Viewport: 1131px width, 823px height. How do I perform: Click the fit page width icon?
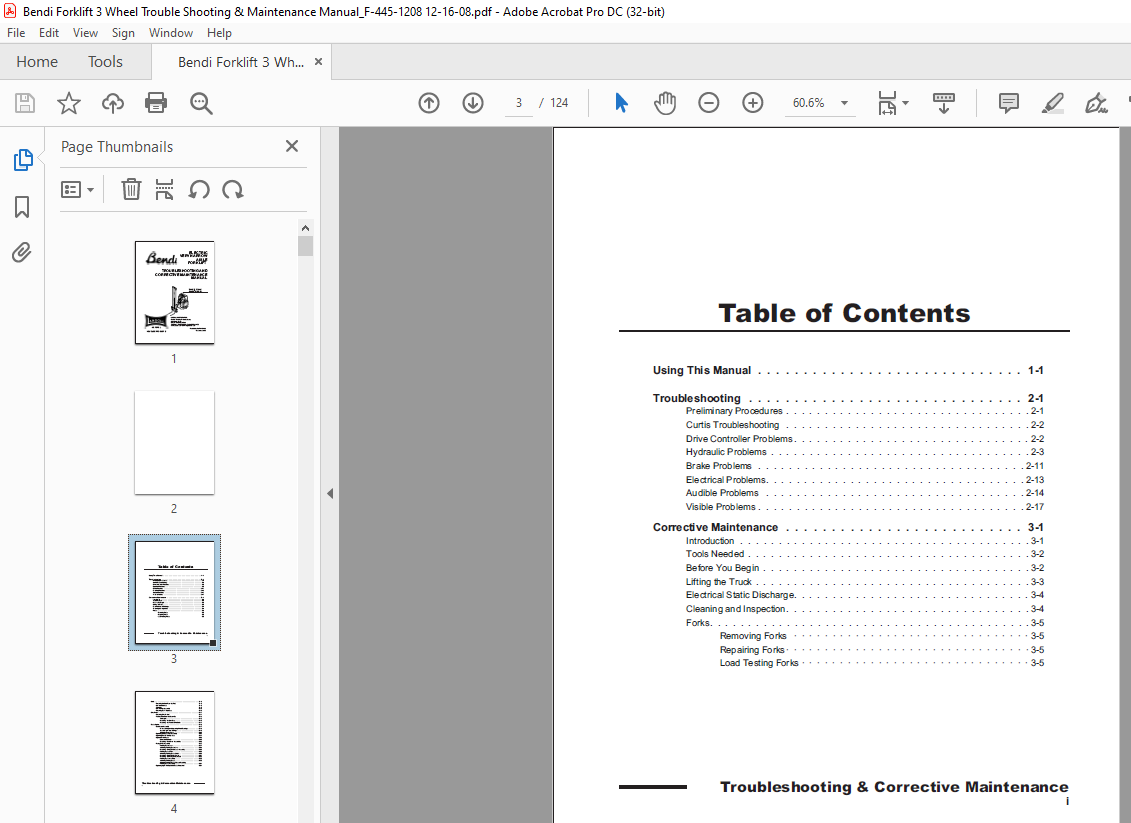point(887,103)
